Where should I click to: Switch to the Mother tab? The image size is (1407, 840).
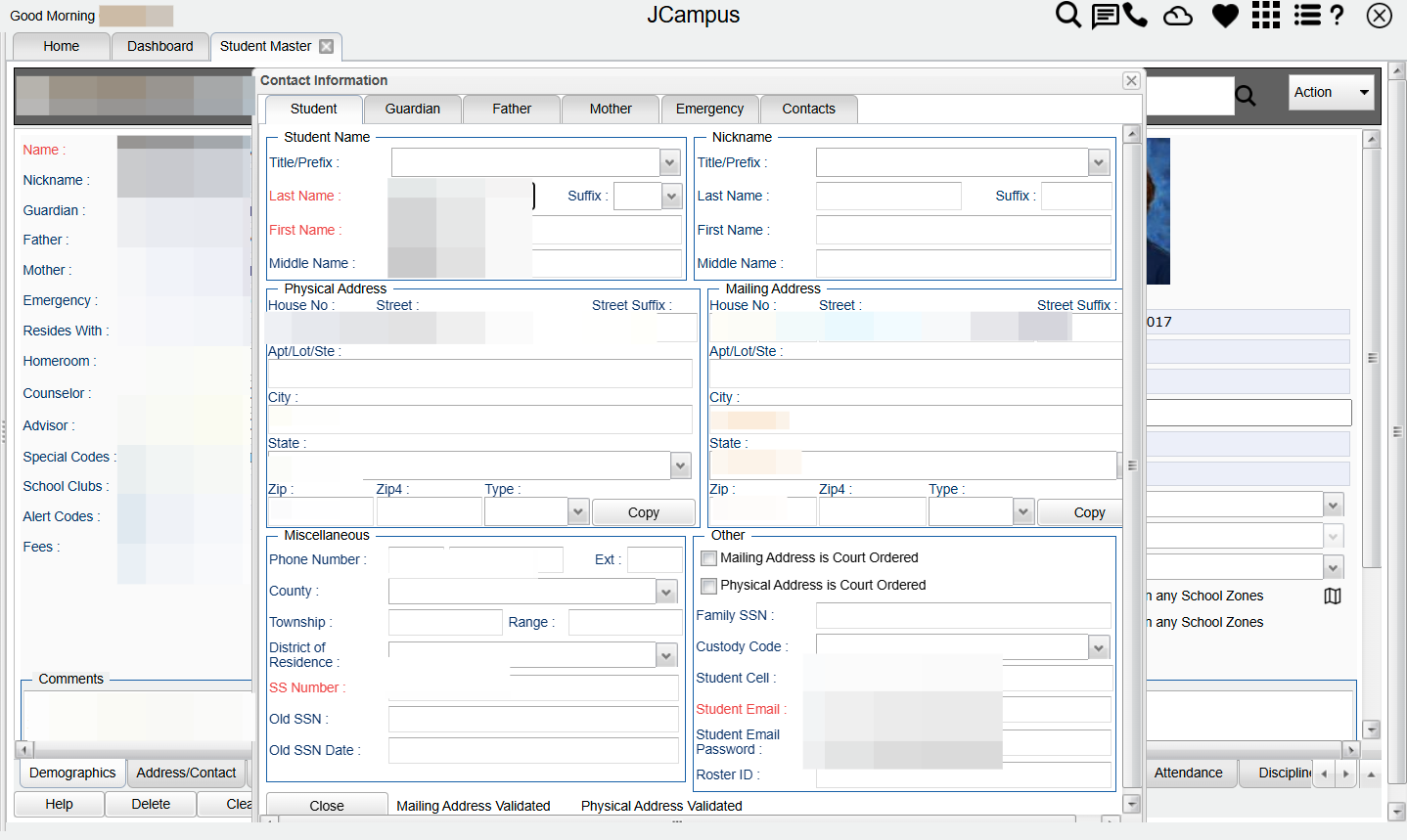(611, 109)
